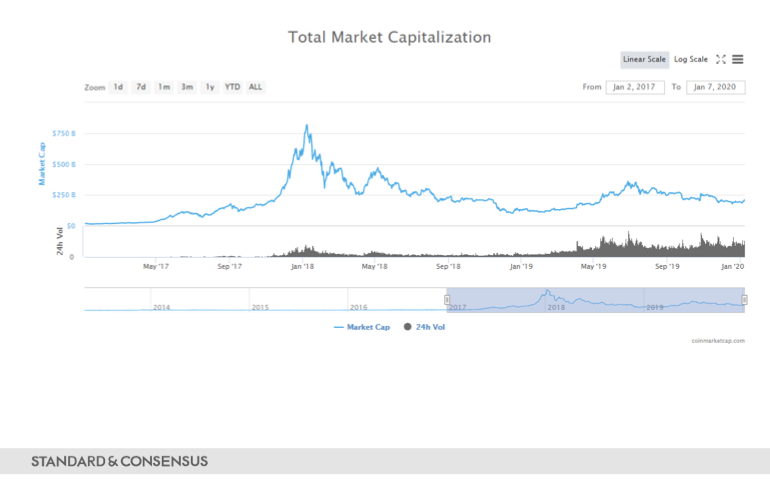770x483 pixels.
Task: Zoom chart to 1y
Action: (x=210, y=87)
